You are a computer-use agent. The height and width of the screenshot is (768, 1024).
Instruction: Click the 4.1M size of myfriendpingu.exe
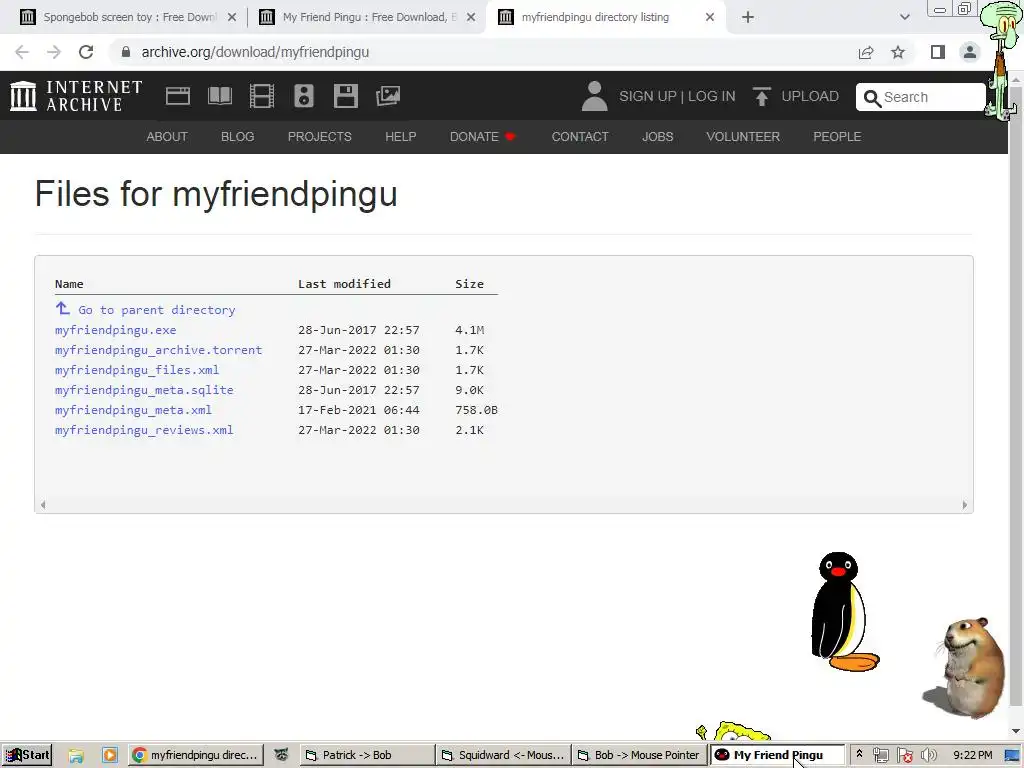(470, 330)
